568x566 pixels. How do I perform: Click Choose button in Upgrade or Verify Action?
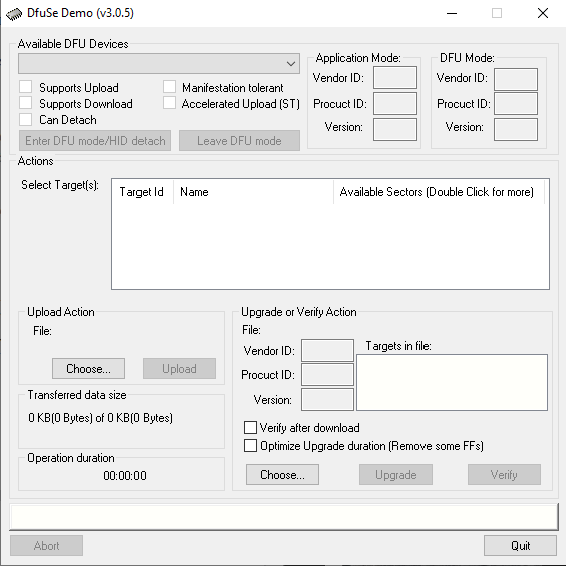click(x=282, y=474)
